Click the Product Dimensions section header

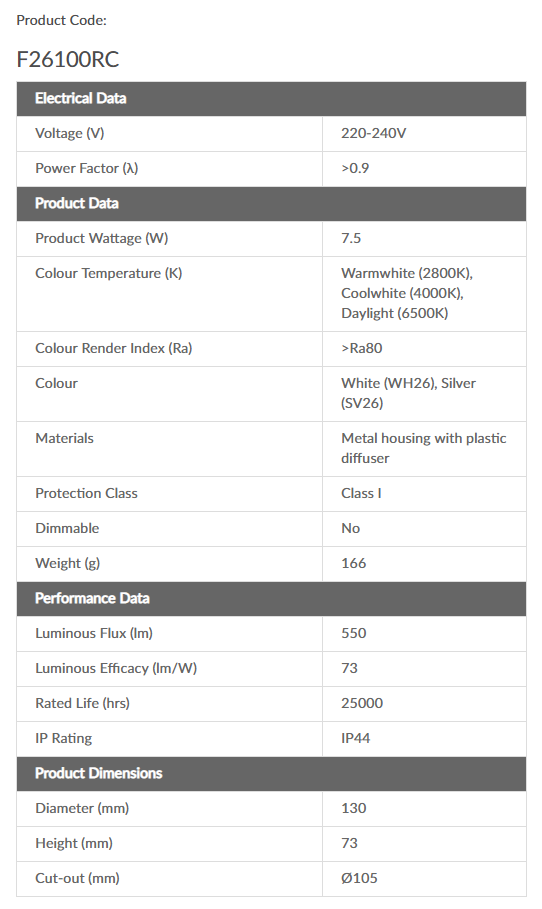pos(271,773)
